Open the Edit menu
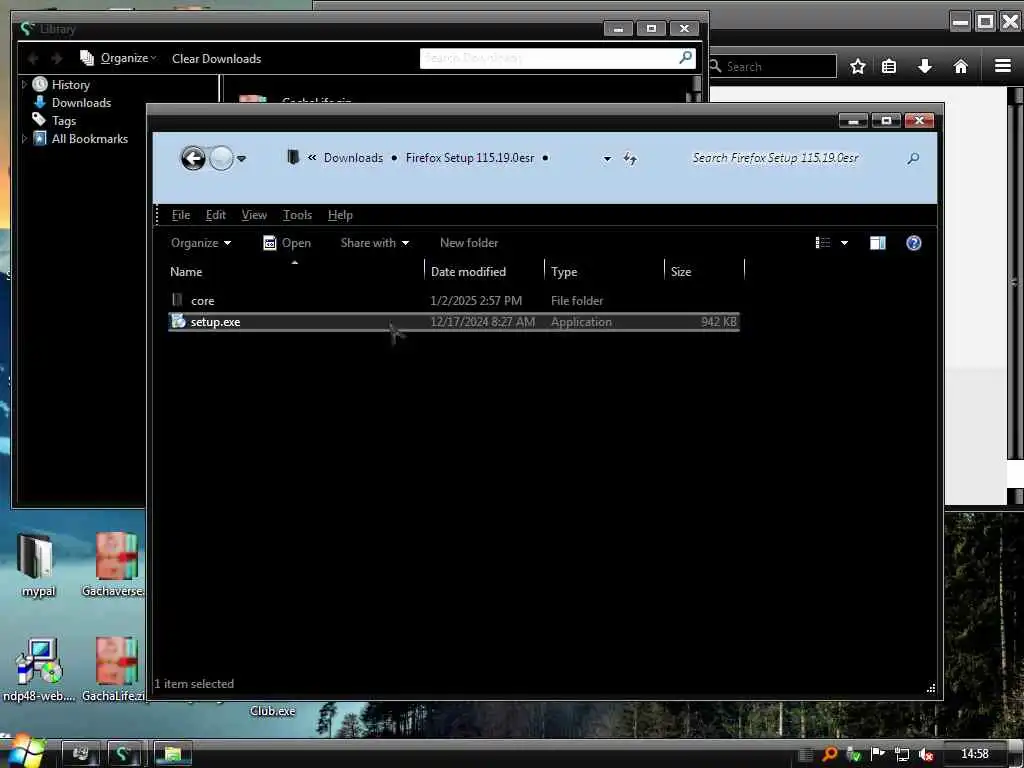Image resolution: width=1024 pixels, height=768 pixels. (x=216, y=215)
